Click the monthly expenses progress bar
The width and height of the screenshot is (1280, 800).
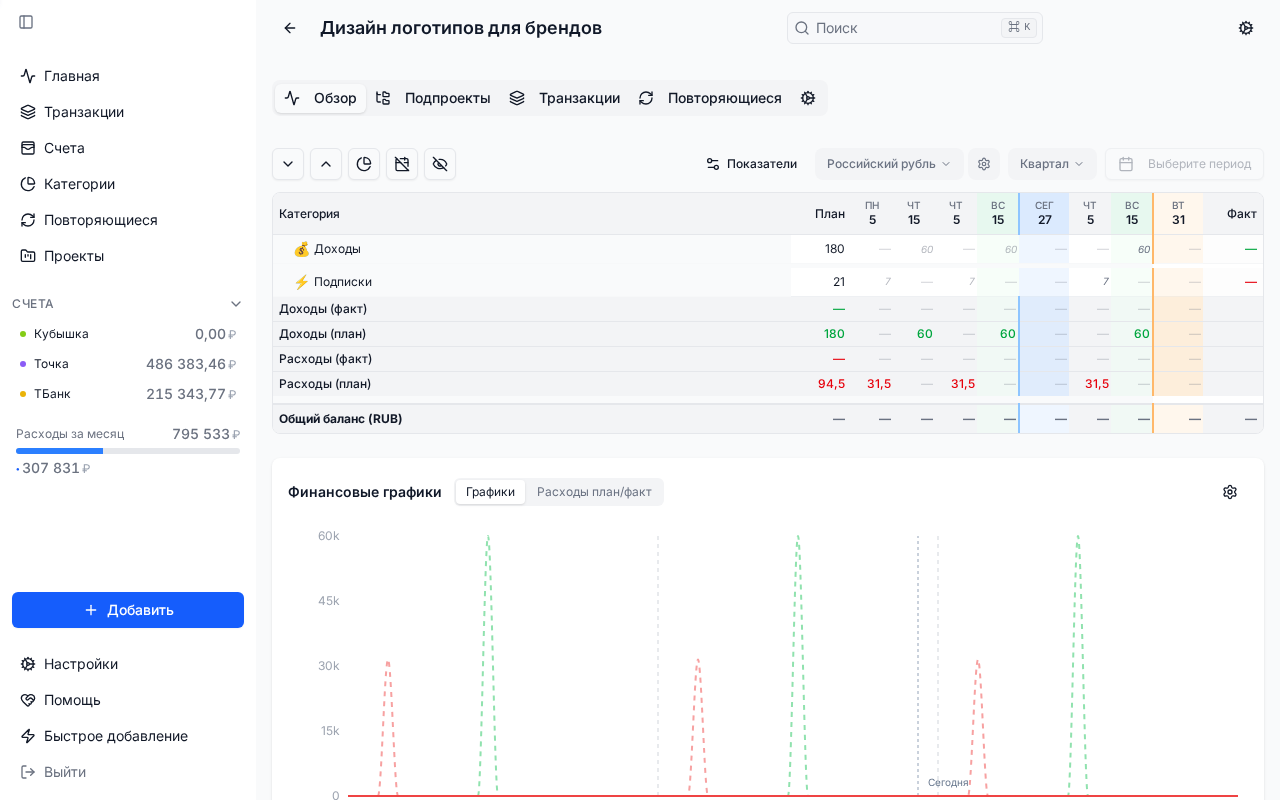tap(128, 450)
